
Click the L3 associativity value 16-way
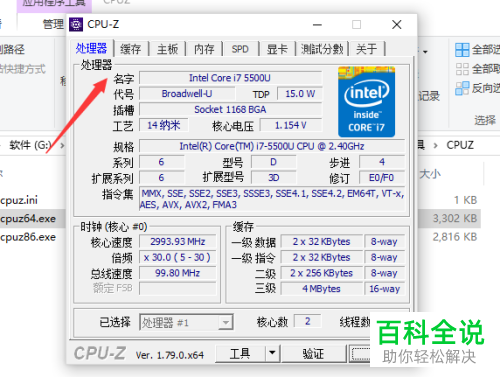pyautogui.click(x=384, y=289)
